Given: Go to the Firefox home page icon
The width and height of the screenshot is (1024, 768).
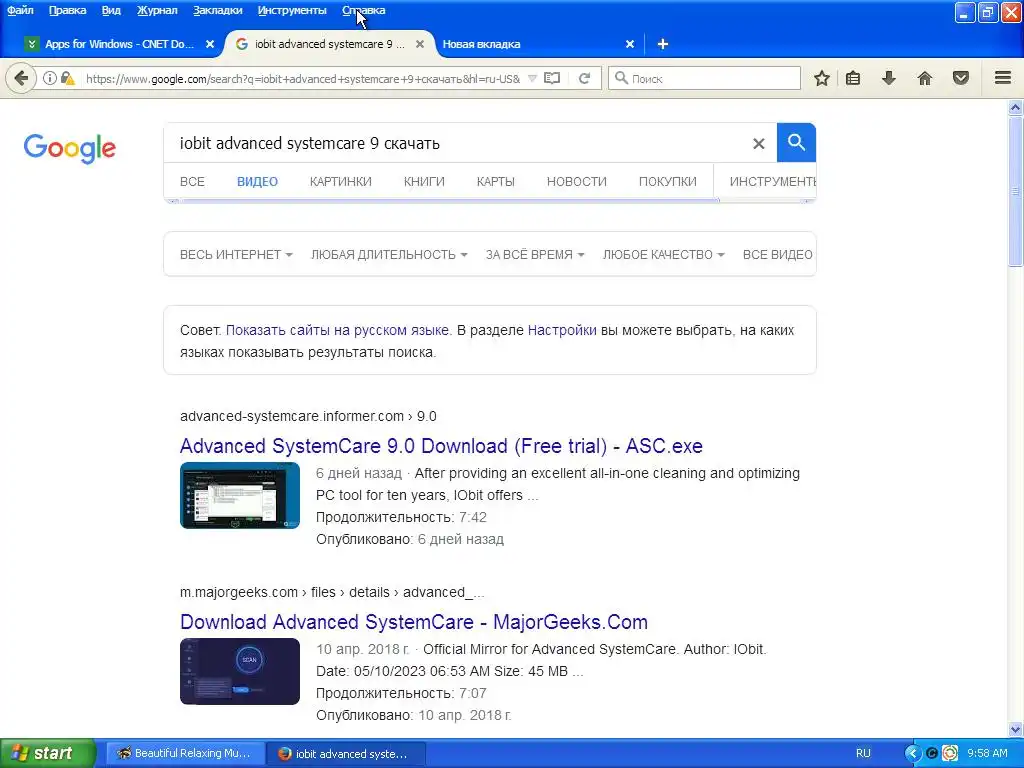Looking at the screenshot, I should pyautogui.click(x=925, y=78).
